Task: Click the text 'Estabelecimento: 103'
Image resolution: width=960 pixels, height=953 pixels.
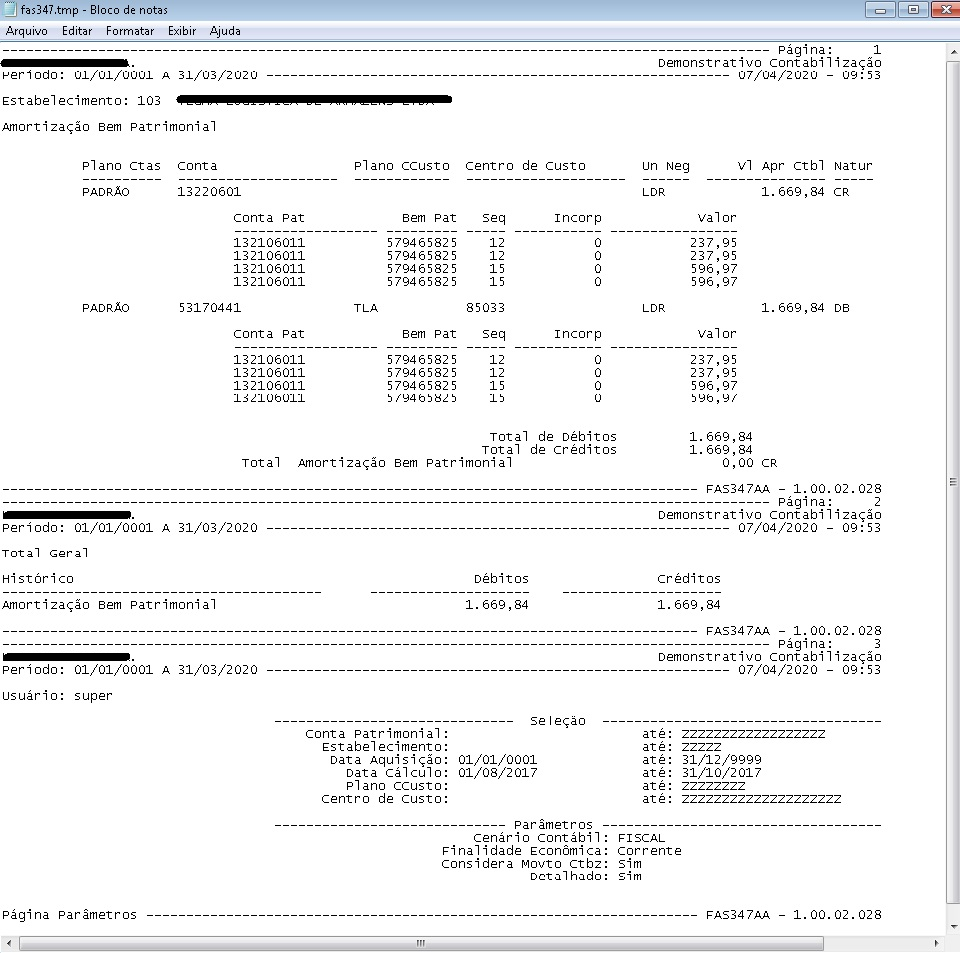Action: click(81, 101)
